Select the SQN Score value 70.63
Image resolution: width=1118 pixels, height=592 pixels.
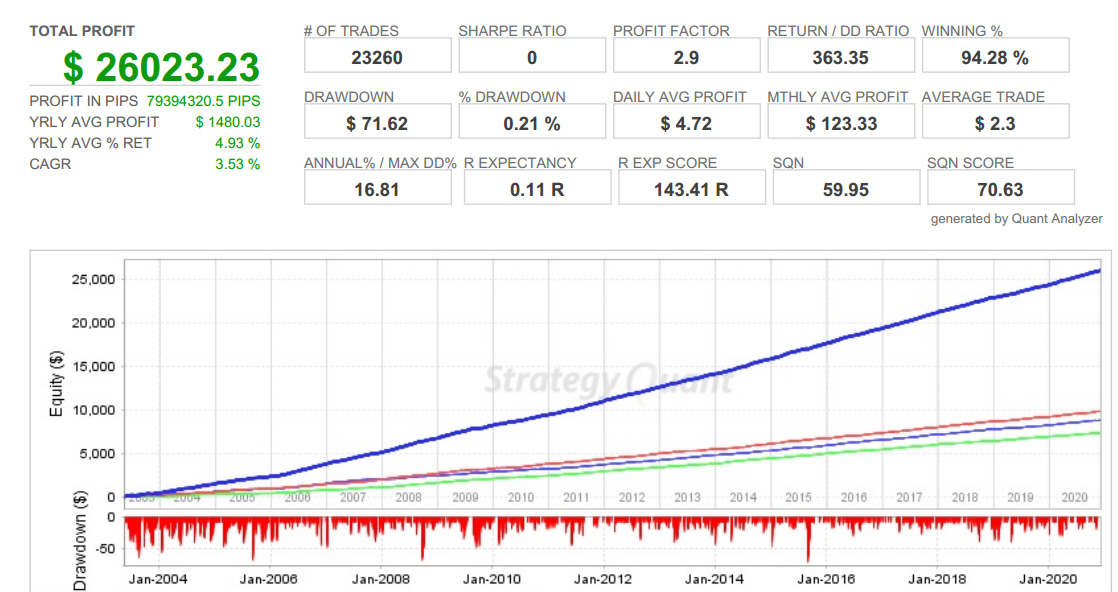(1000, 190)
